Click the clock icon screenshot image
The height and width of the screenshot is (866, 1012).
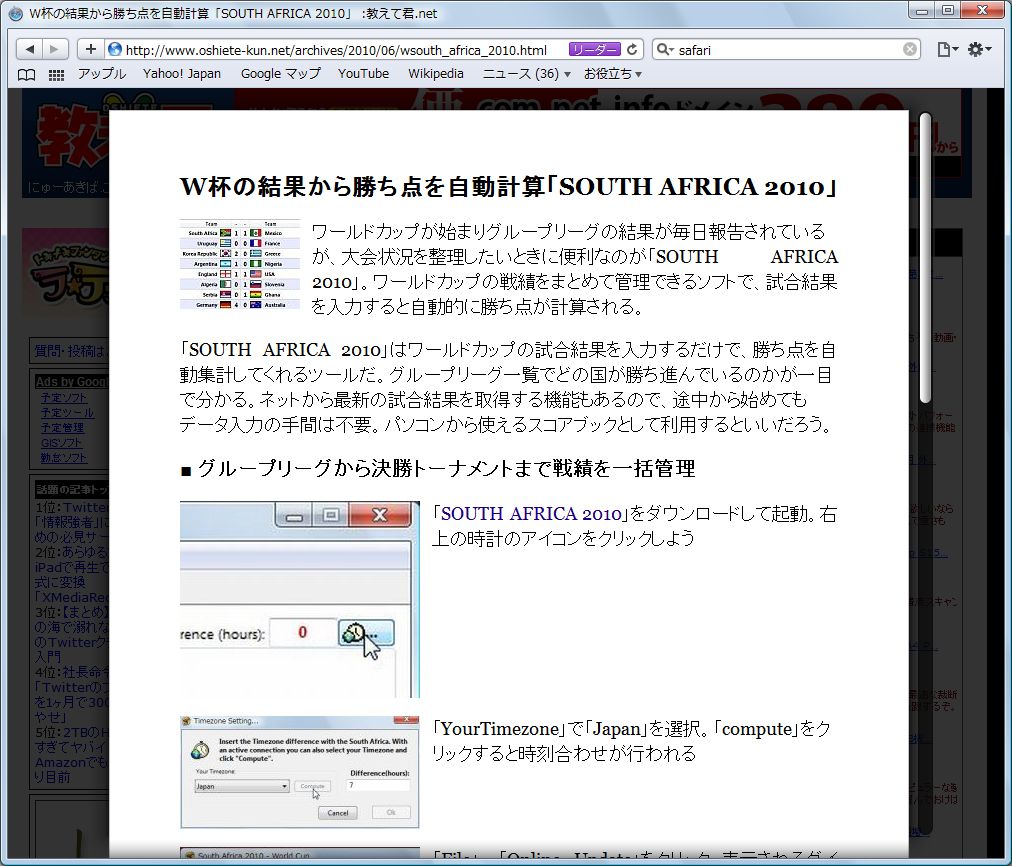tap(299, 599)
